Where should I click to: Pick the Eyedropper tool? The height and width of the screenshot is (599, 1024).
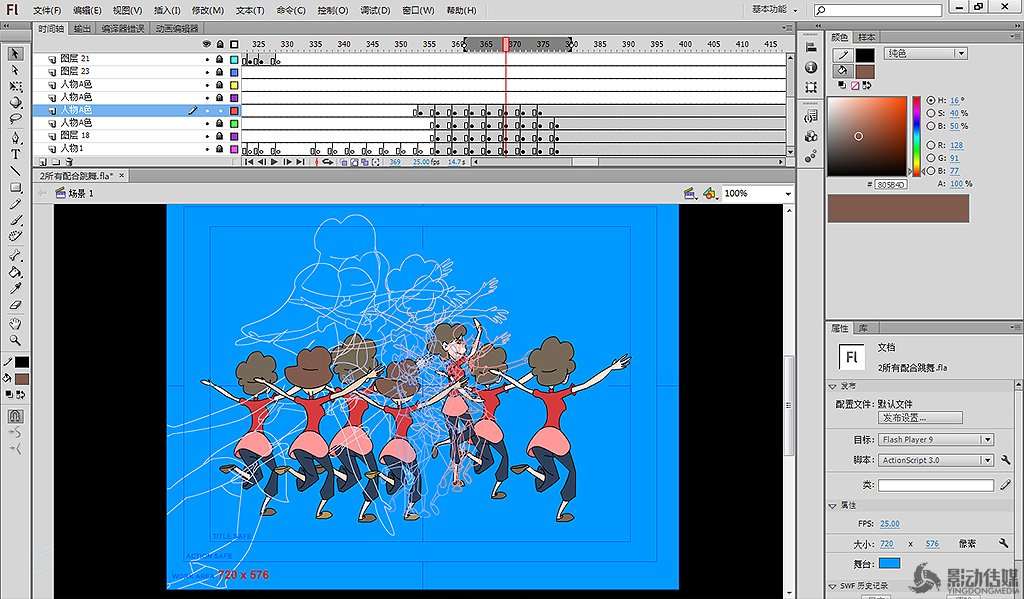pyautogui.click(x=16, y=289)
